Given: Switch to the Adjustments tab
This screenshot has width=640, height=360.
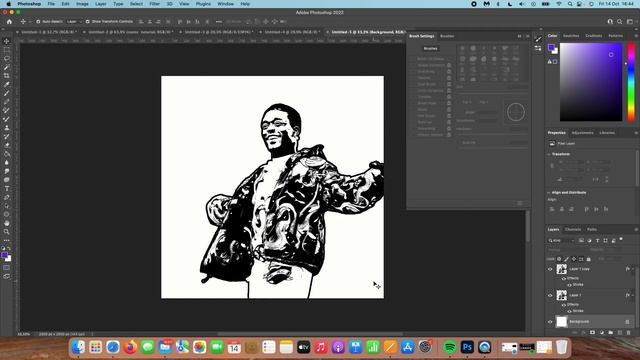Looking at the screenshot, I should pyautogui.click(x=582, y=133).
